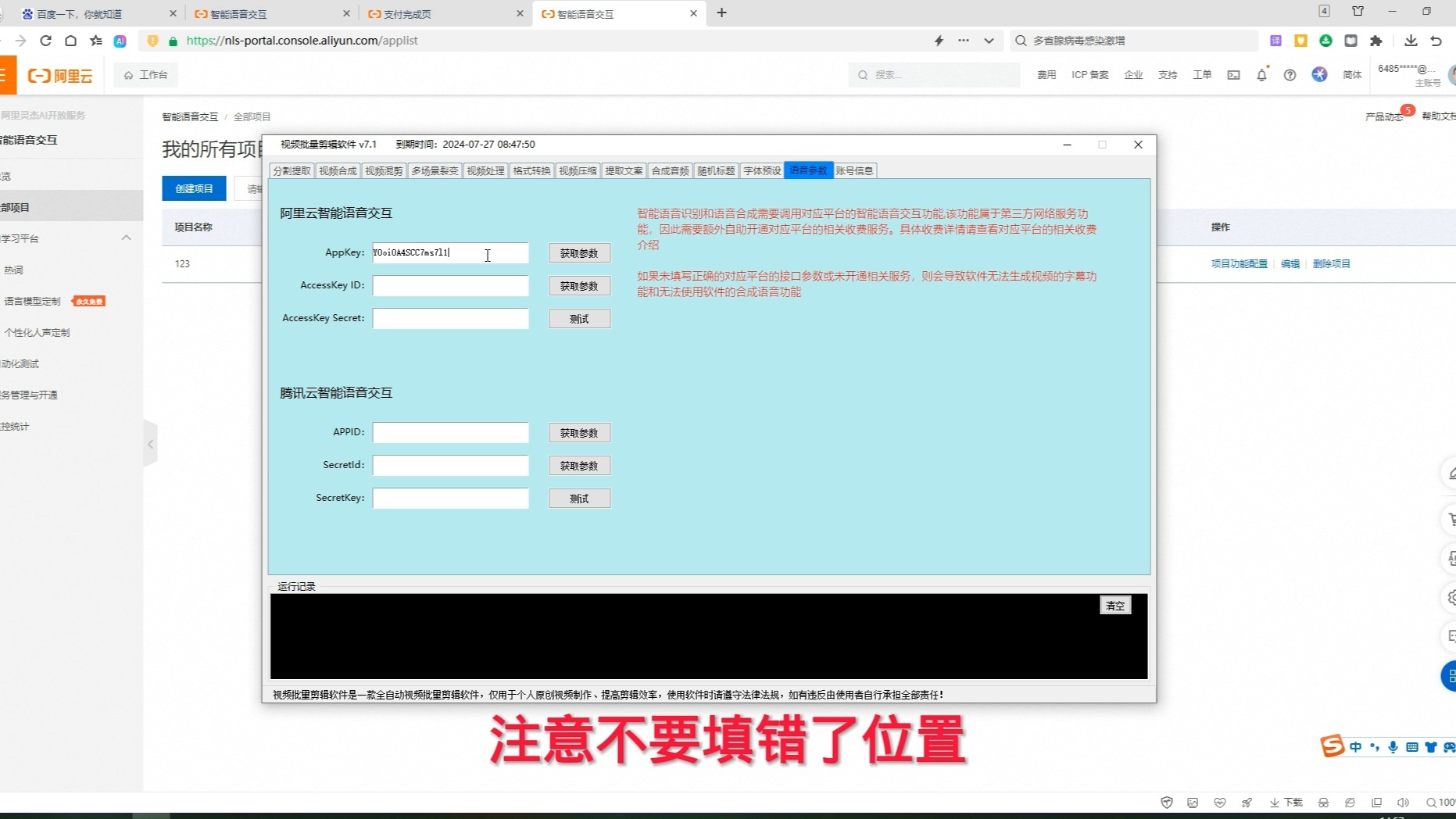Click the browser address bar URL
This screenshot has height=819, width=1456.
pyautogui.click(x=302, y=41)
